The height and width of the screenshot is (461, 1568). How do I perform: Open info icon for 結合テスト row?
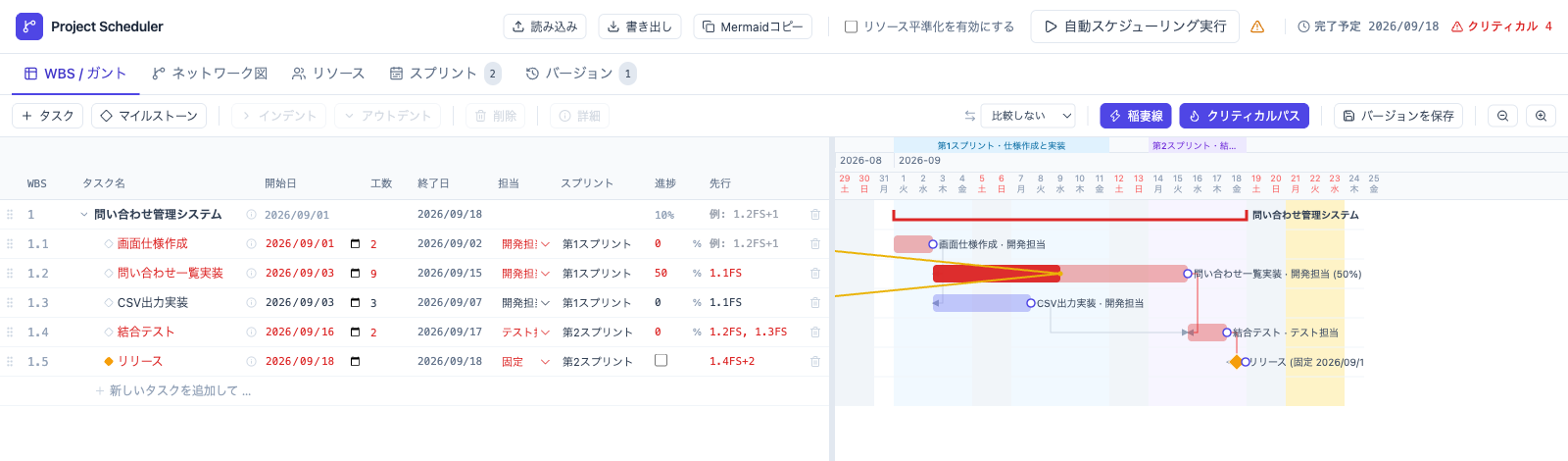click(251, 333)
